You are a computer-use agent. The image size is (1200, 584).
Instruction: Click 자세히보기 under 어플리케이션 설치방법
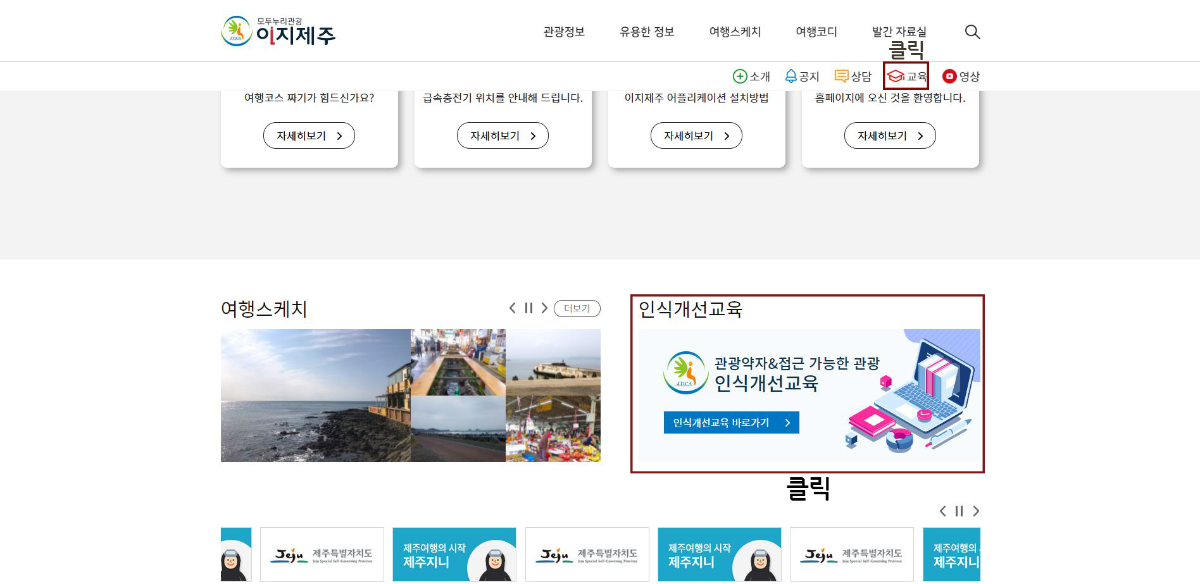pos(696,136)
